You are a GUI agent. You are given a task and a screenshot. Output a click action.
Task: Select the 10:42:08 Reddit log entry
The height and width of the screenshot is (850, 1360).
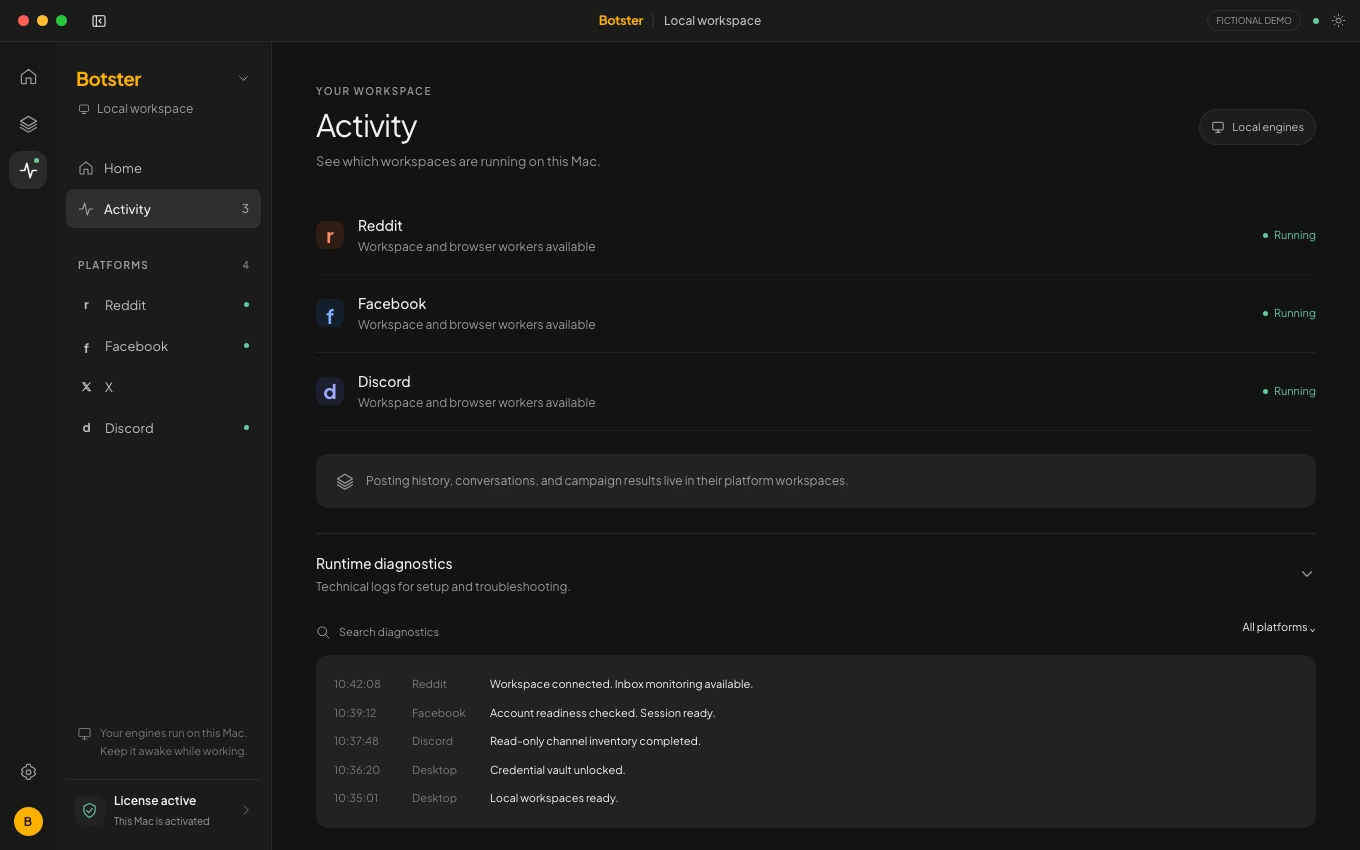click(x=816, y=684)
